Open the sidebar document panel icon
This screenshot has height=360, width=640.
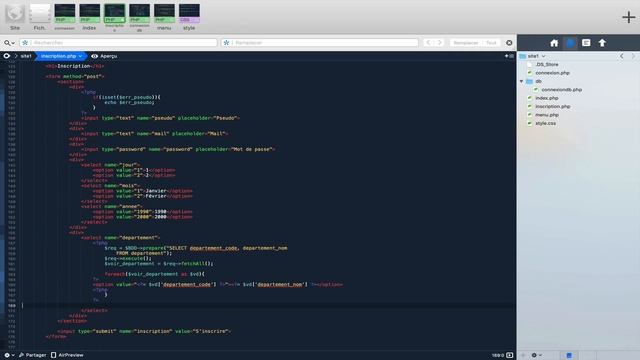pyautogui.click(x=586, y=43)
